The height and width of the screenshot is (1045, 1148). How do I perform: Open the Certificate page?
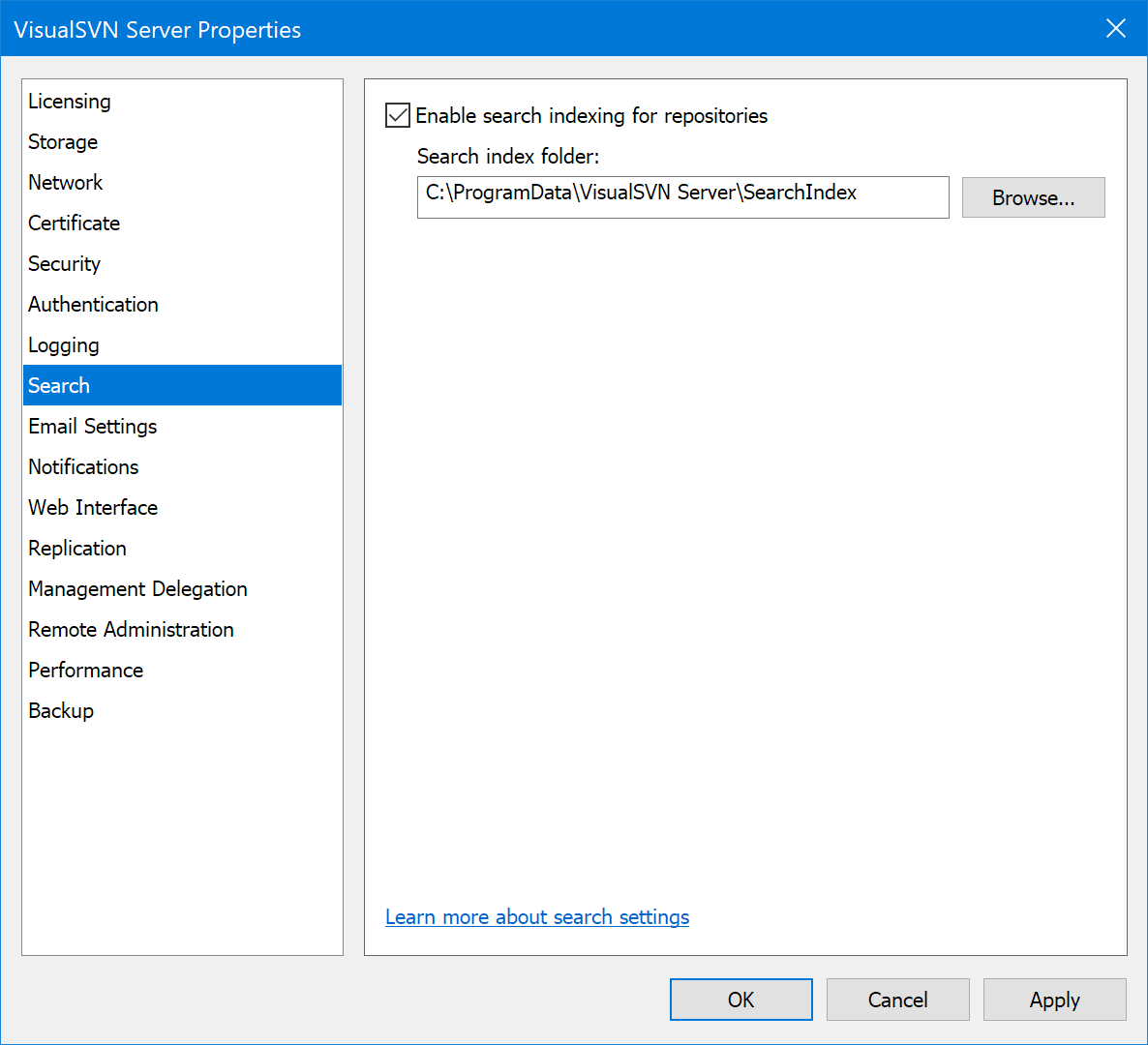click(182, 224)
